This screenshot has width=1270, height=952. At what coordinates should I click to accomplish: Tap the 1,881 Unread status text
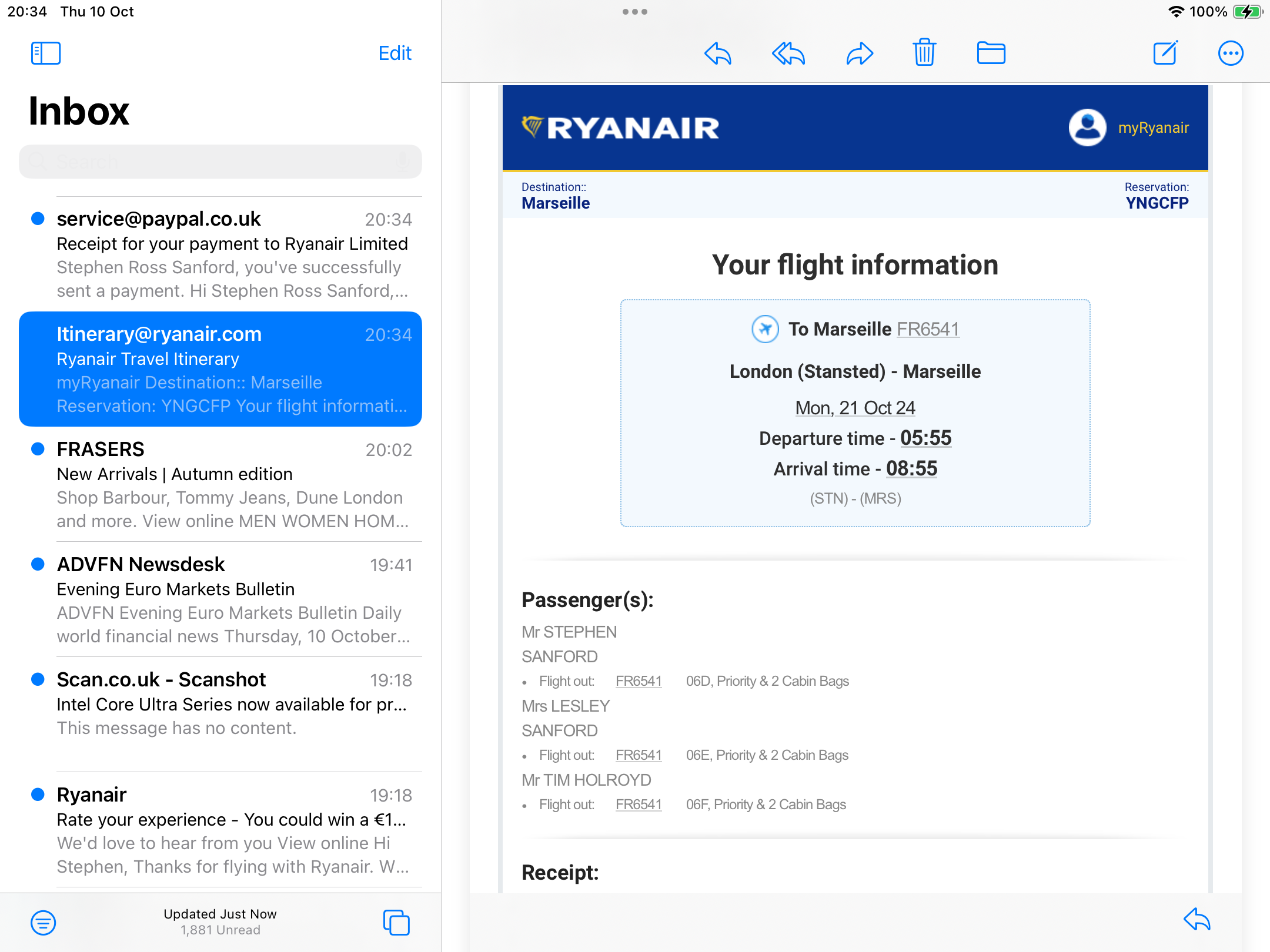click(x=220, y=930)
